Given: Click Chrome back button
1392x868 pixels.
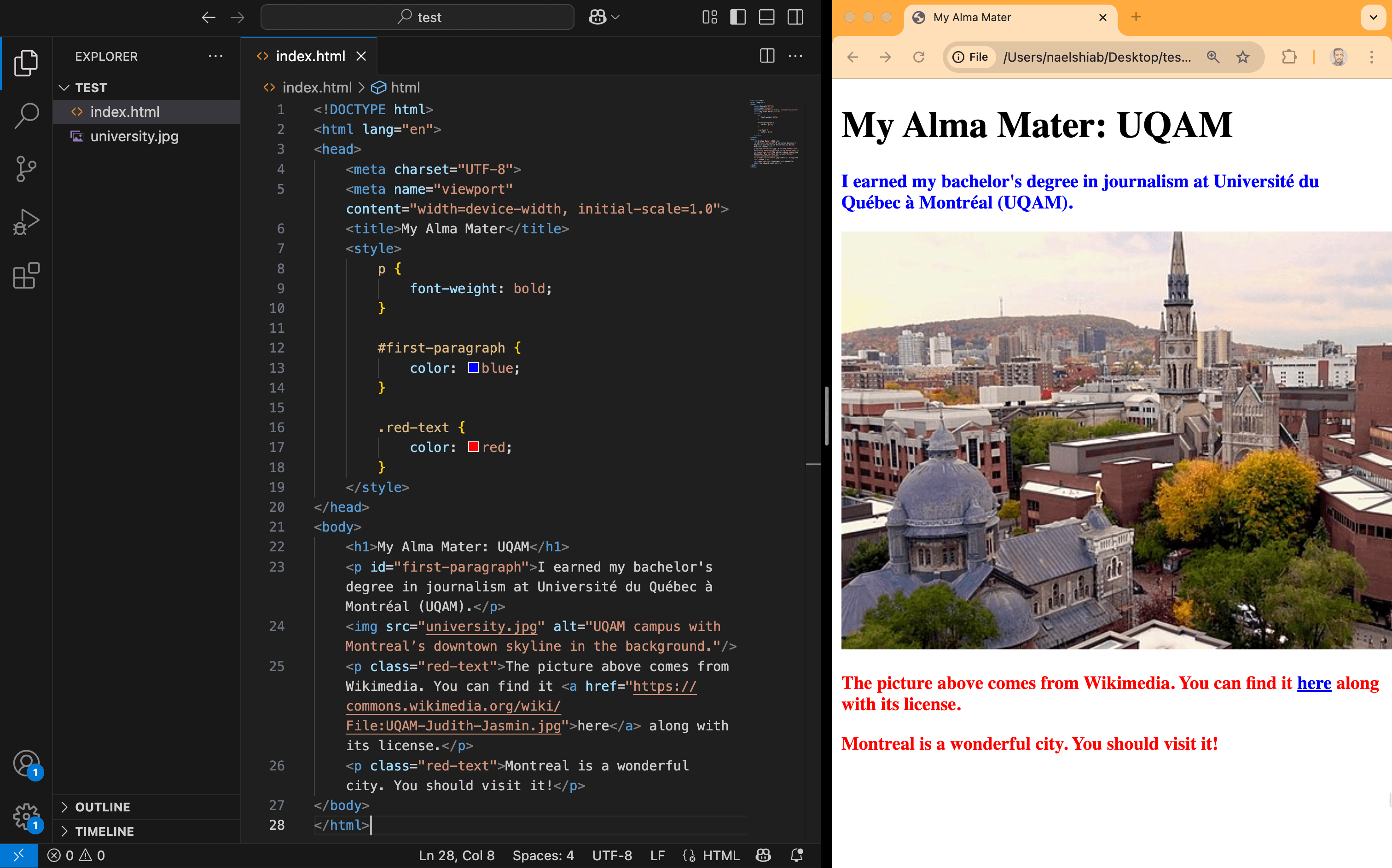Looking at the screenshot, I should [x=853, y=57].
